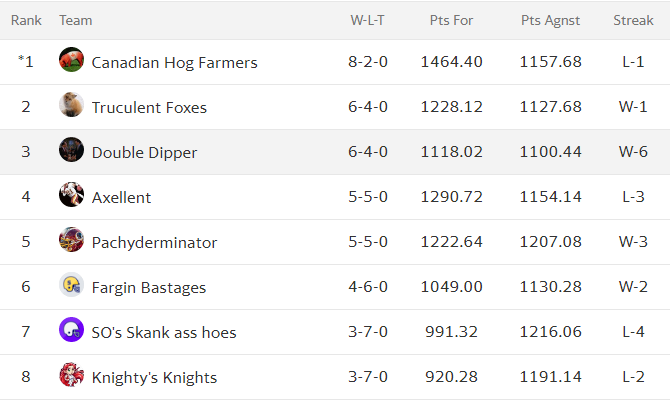This screenshot has width=670, height=402.
Task: Open the Knighty's Knights team link
Action: (154, 378)
